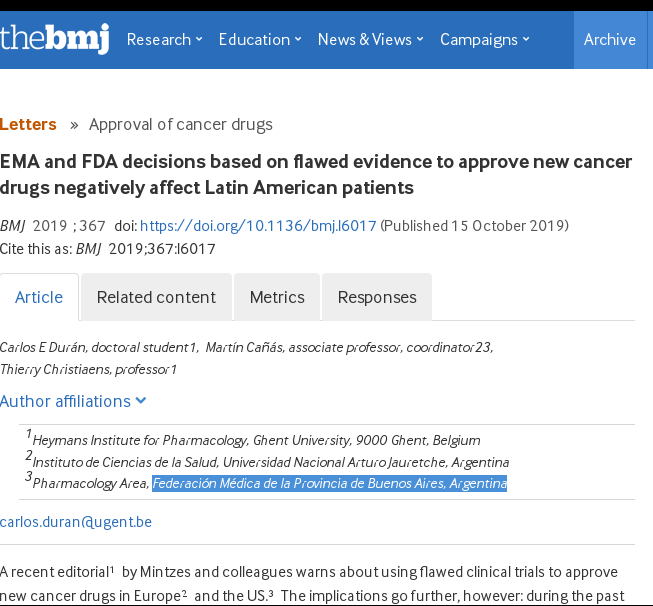The height and width of the screenshot is (606, 653).
Task: Open the article DOI link
Action: (258, 226)
